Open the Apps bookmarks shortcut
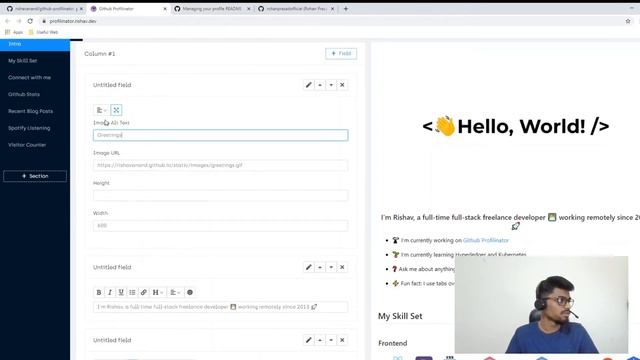The width and height of the screenshot is (640, 360). tap(14, 32)
